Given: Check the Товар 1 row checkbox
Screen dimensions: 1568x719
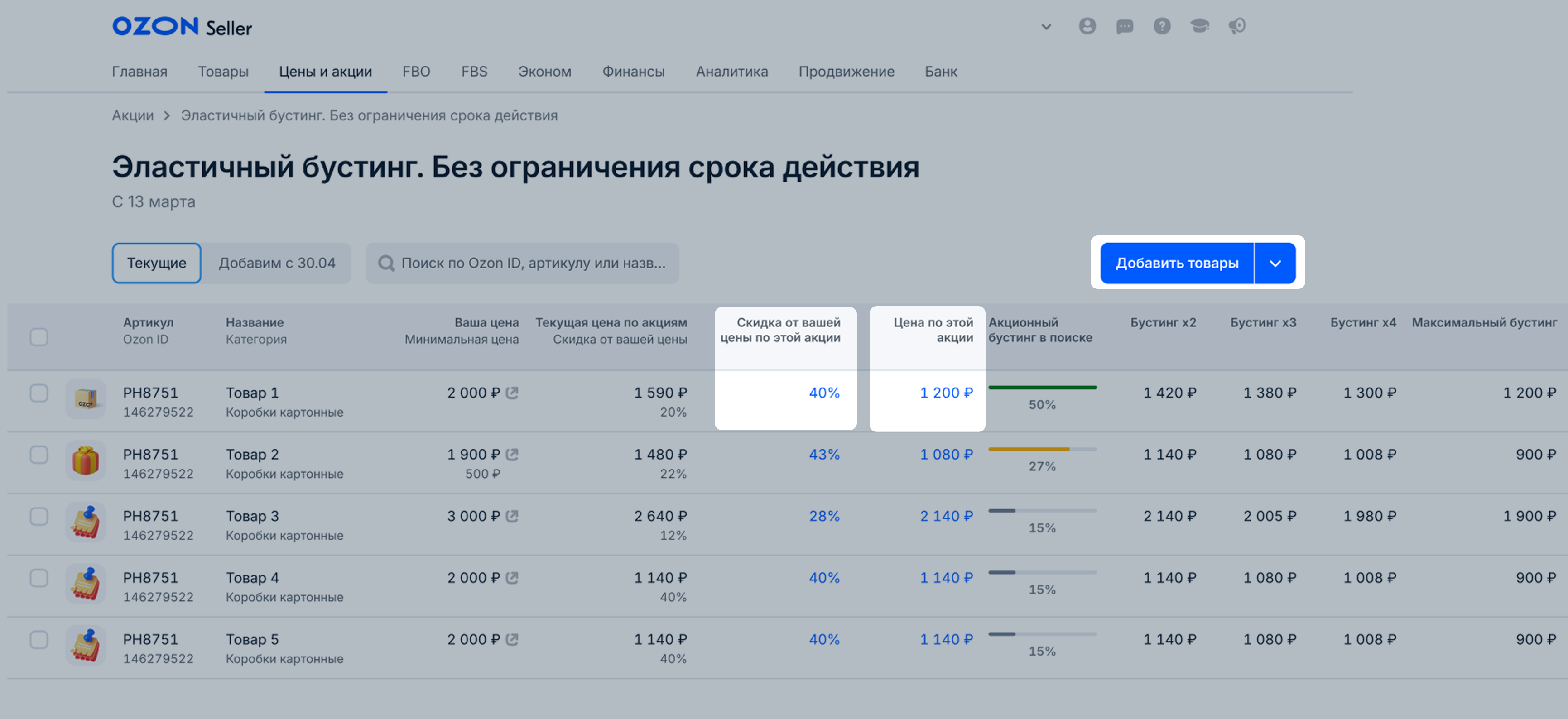Looking at the screenshot, I should tap(39, 393).
